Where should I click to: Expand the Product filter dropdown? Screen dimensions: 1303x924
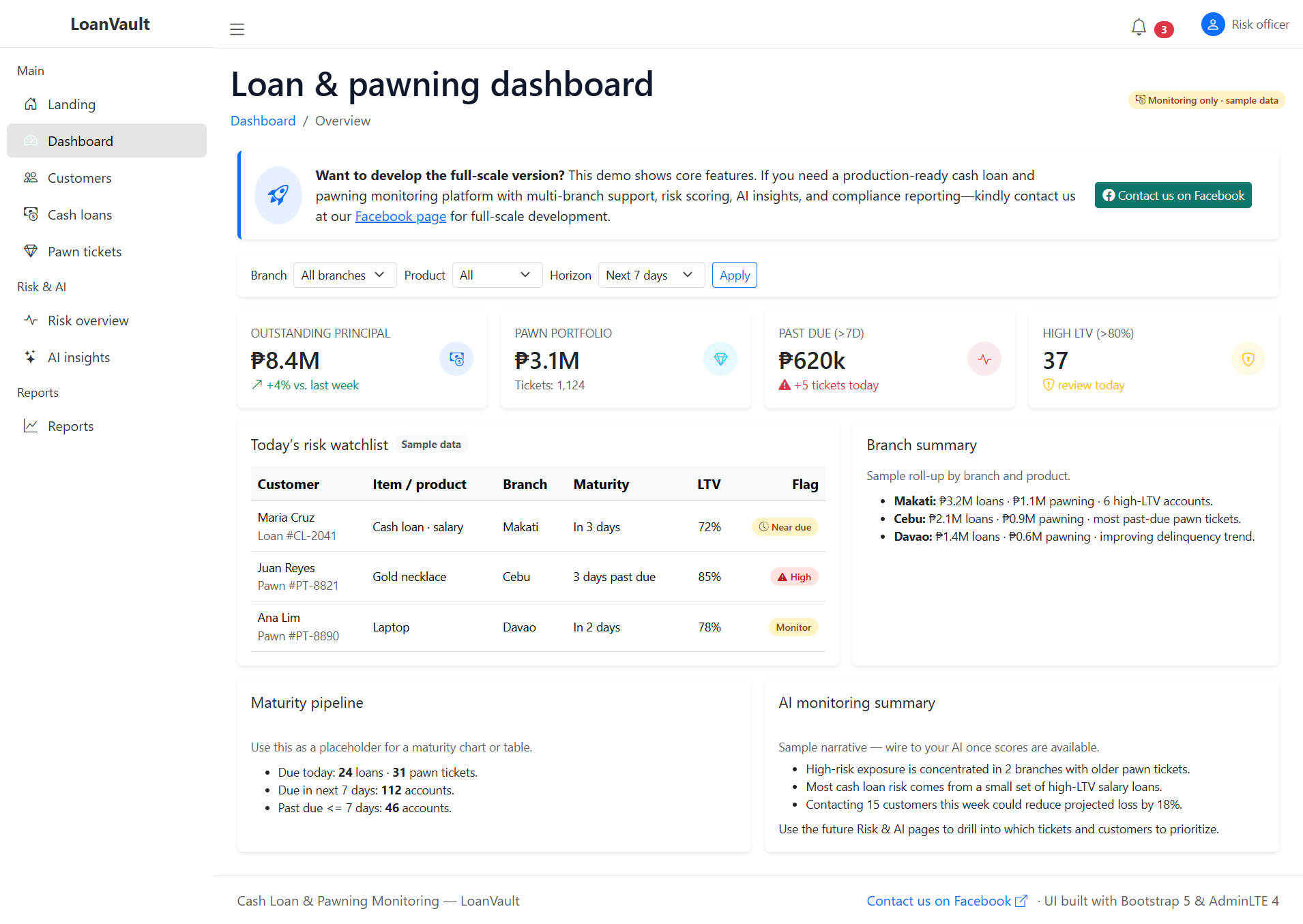(x=497, y=275)
